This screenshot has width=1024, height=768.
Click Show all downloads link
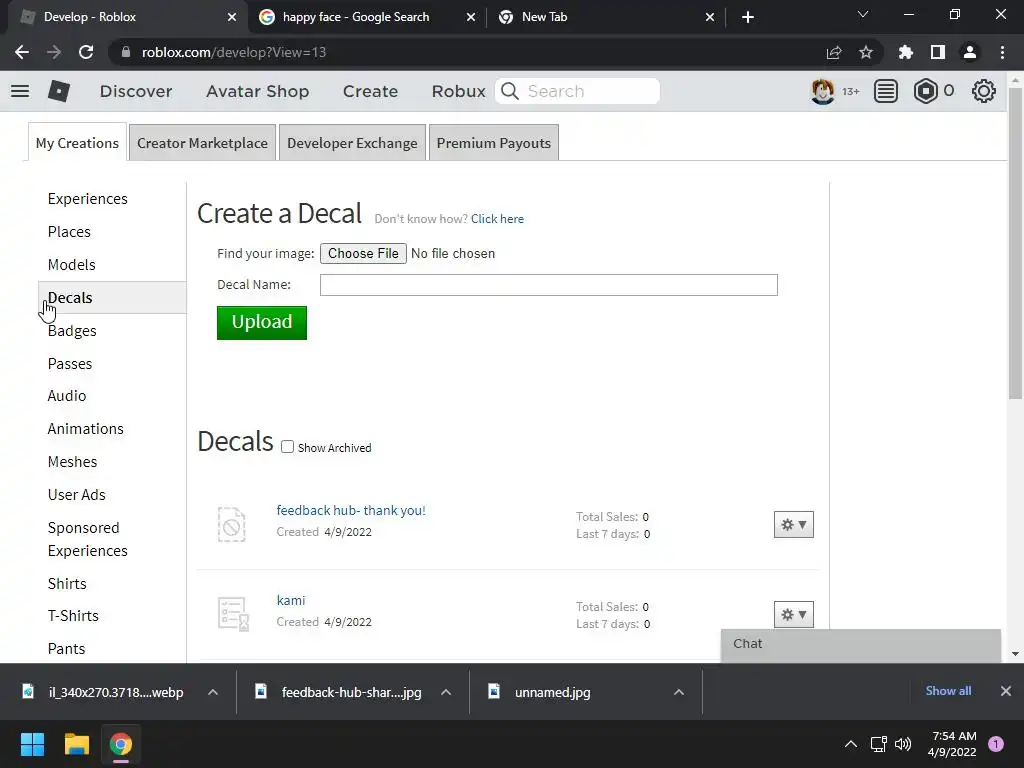948,691
